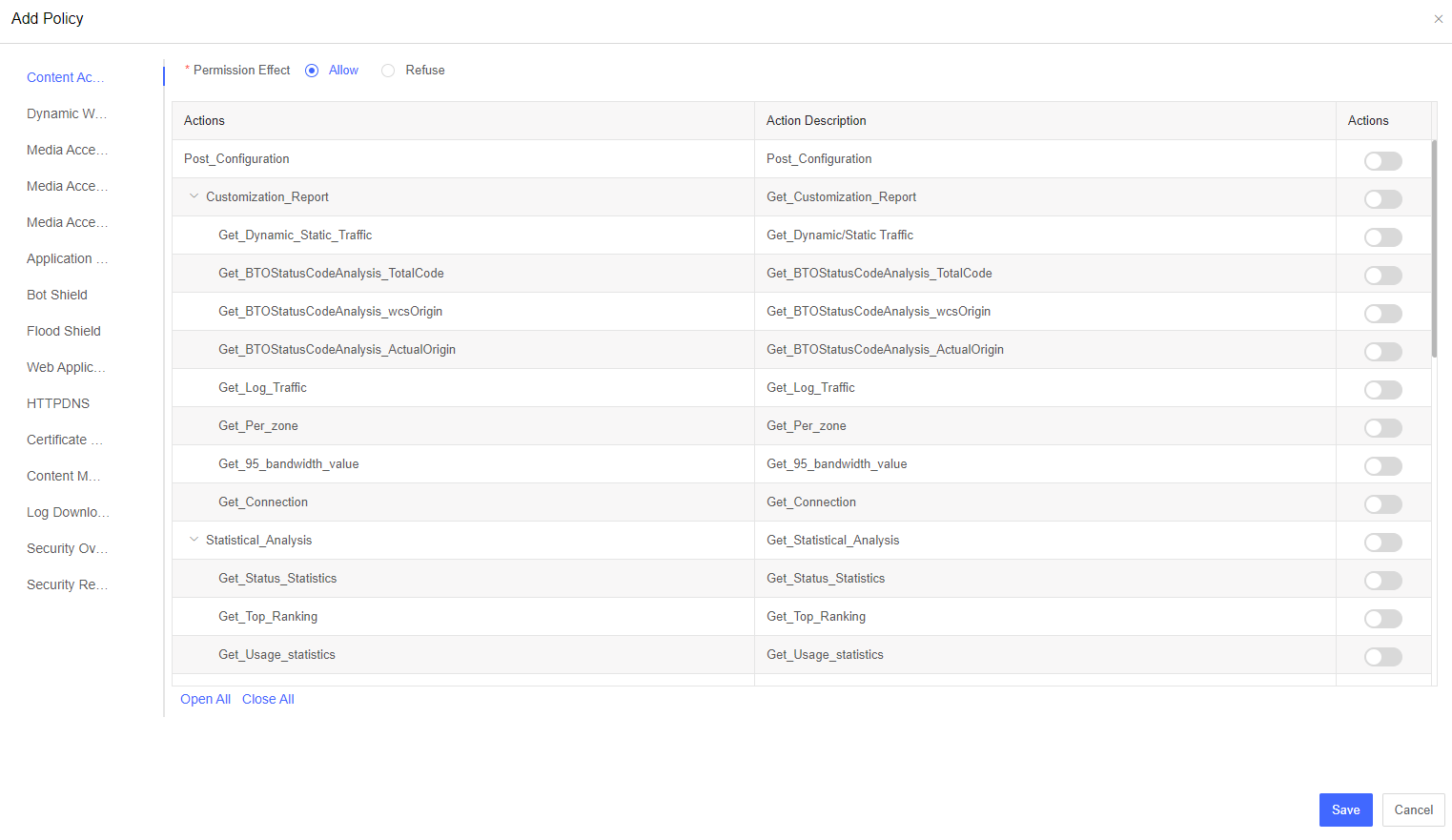
Task: Collapse the Customization_Report row chevron
Action: tap(194, 197)
